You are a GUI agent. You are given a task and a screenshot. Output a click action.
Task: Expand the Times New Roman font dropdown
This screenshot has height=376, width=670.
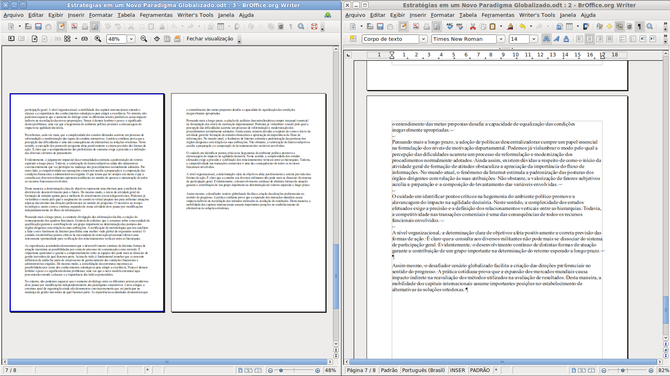[x=501, y=39]
